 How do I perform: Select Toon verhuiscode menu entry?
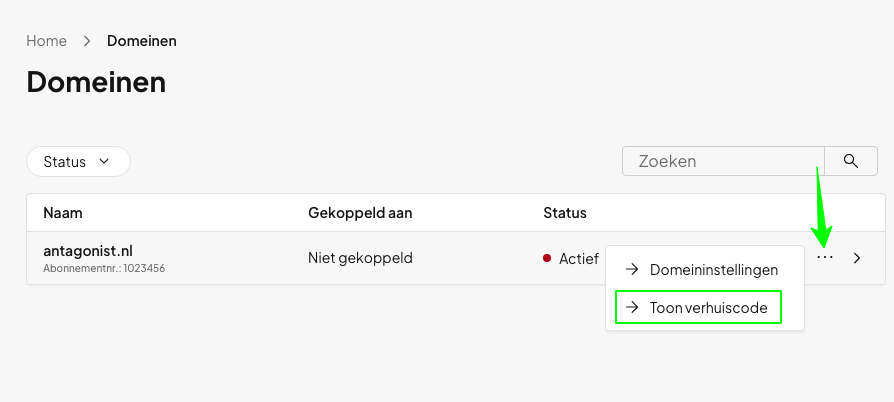tap(708, 308)
